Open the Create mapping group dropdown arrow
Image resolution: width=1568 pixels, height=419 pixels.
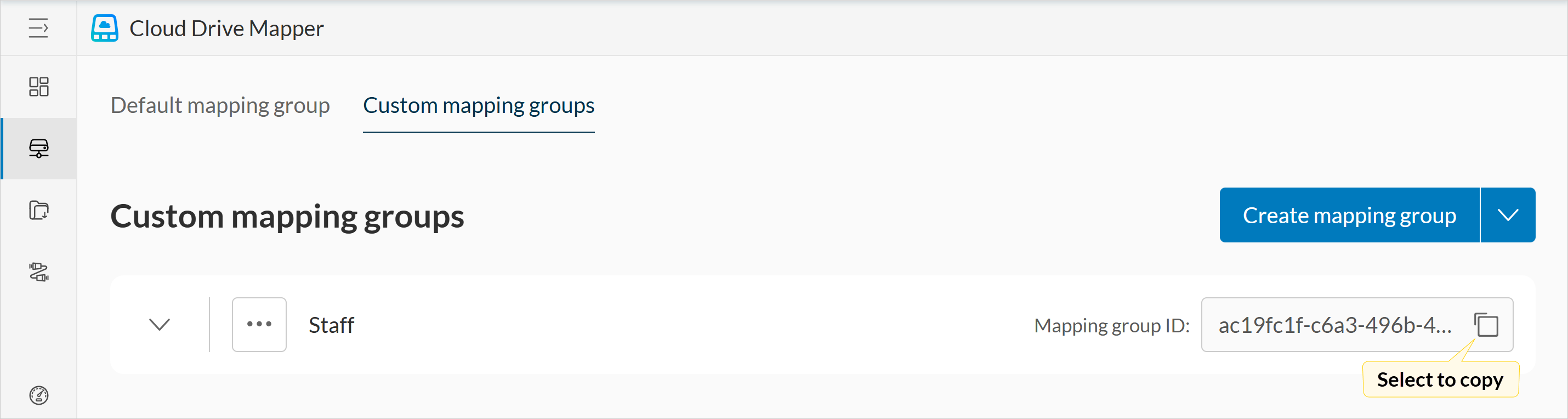coord(1508,215)
